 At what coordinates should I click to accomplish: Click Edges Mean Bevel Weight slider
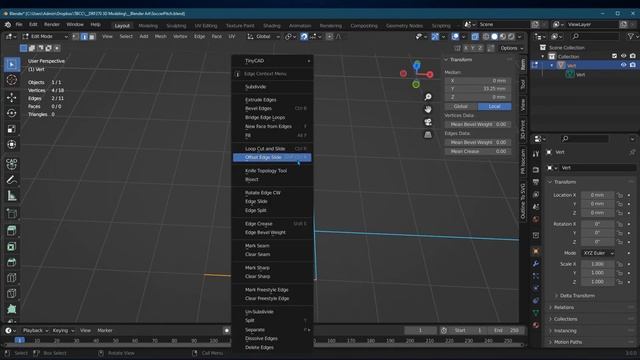pos(478,142)
